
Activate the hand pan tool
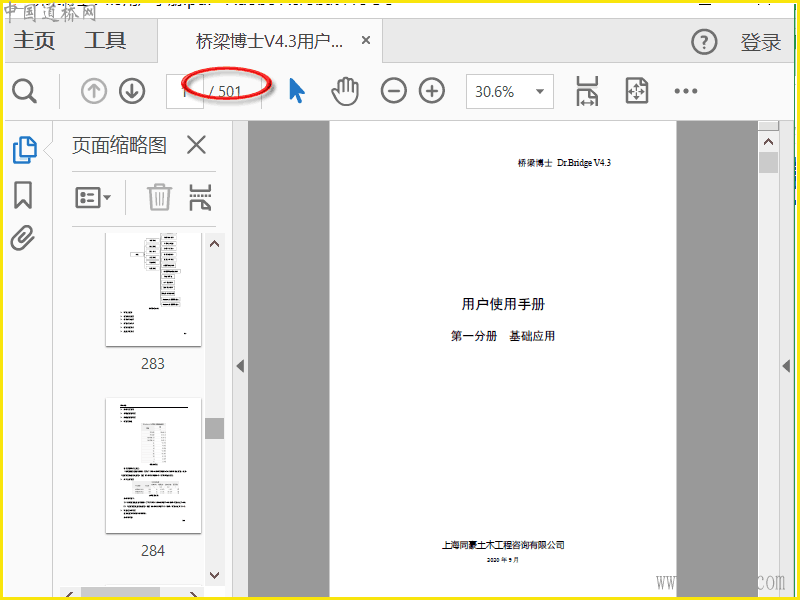coord(345,91)
